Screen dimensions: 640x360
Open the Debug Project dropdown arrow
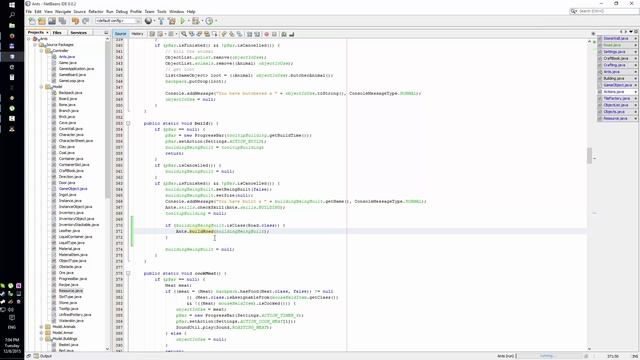tap(202, 21)
